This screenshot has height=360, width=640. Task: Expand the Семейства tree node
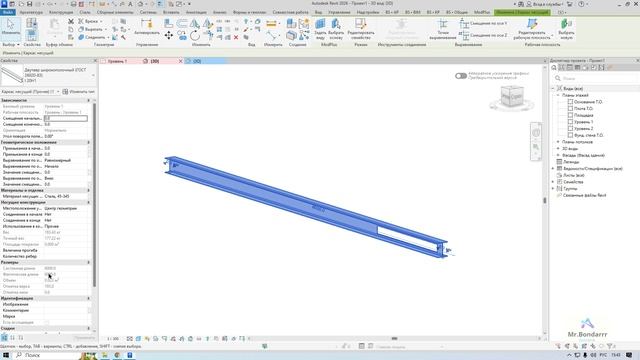(x=553, y=182)
